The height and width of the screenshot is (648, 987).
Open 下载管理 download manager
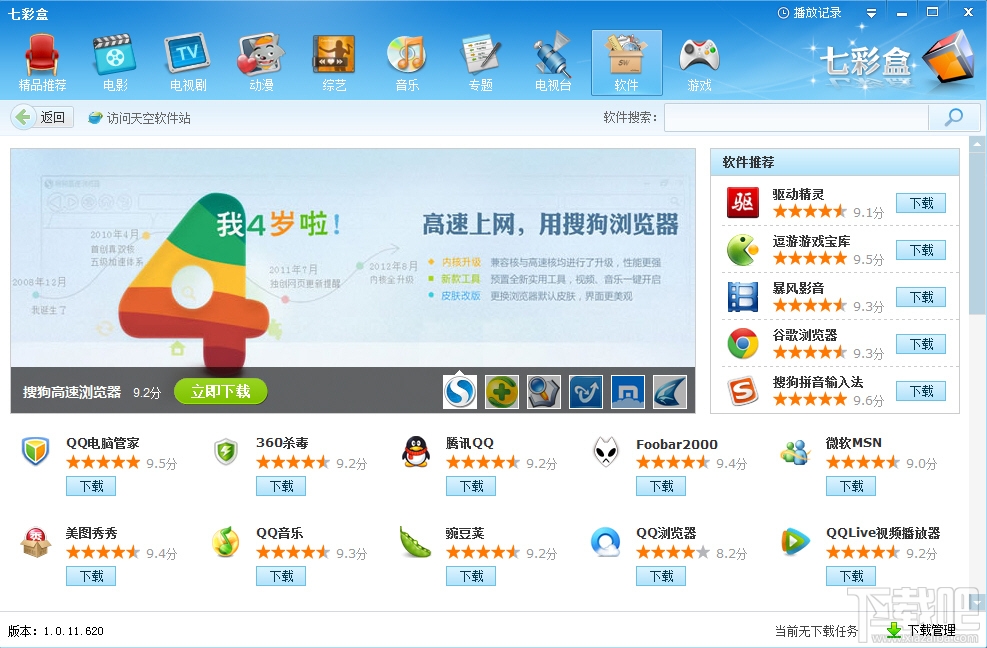tap(922, 630)
